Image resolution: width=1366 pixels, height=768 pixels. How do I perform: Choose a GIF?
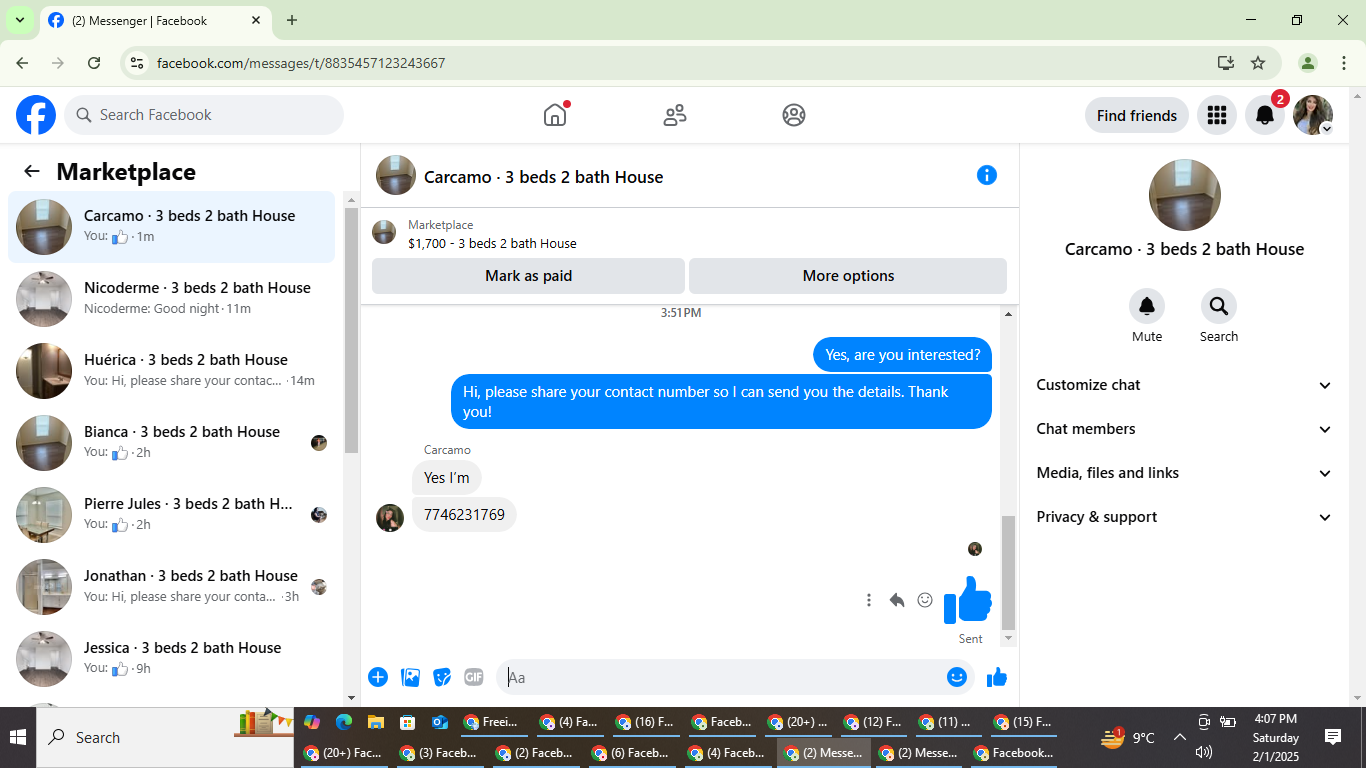[474, 677]
